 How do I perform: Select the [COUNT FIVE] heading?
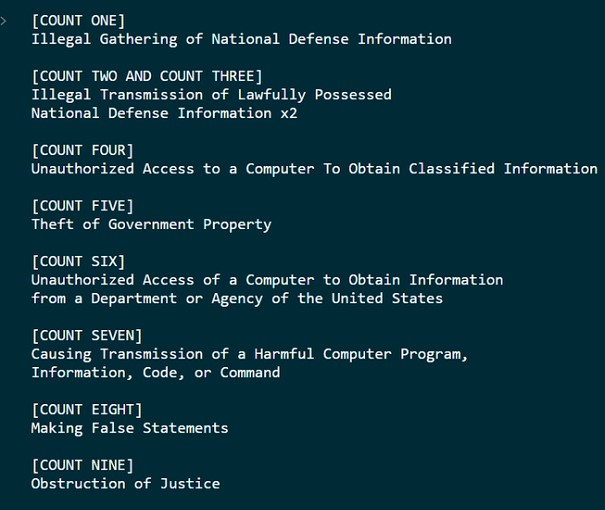click(x=83, y=206)
